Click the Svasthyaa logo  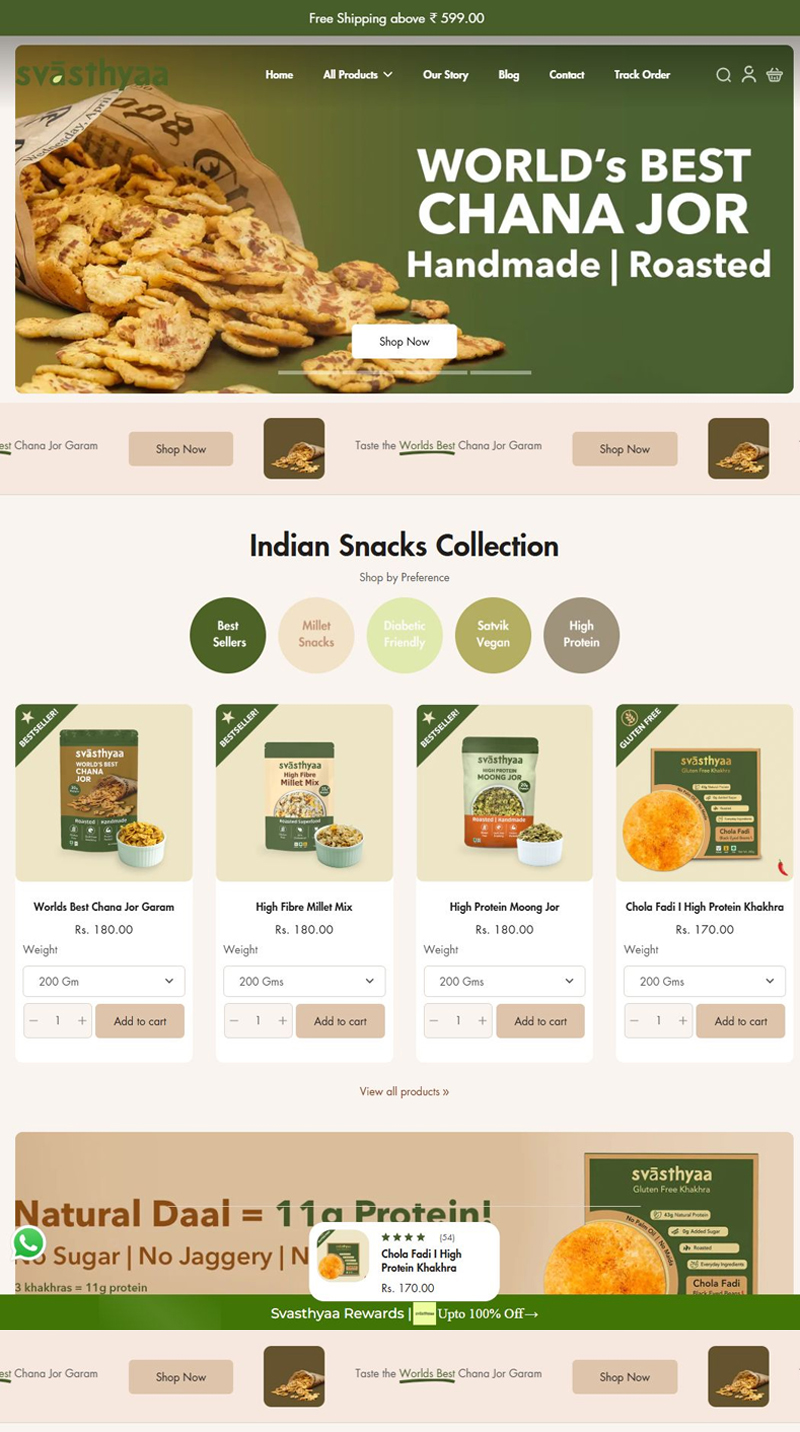pyautogui.click(x=92, y=74)
